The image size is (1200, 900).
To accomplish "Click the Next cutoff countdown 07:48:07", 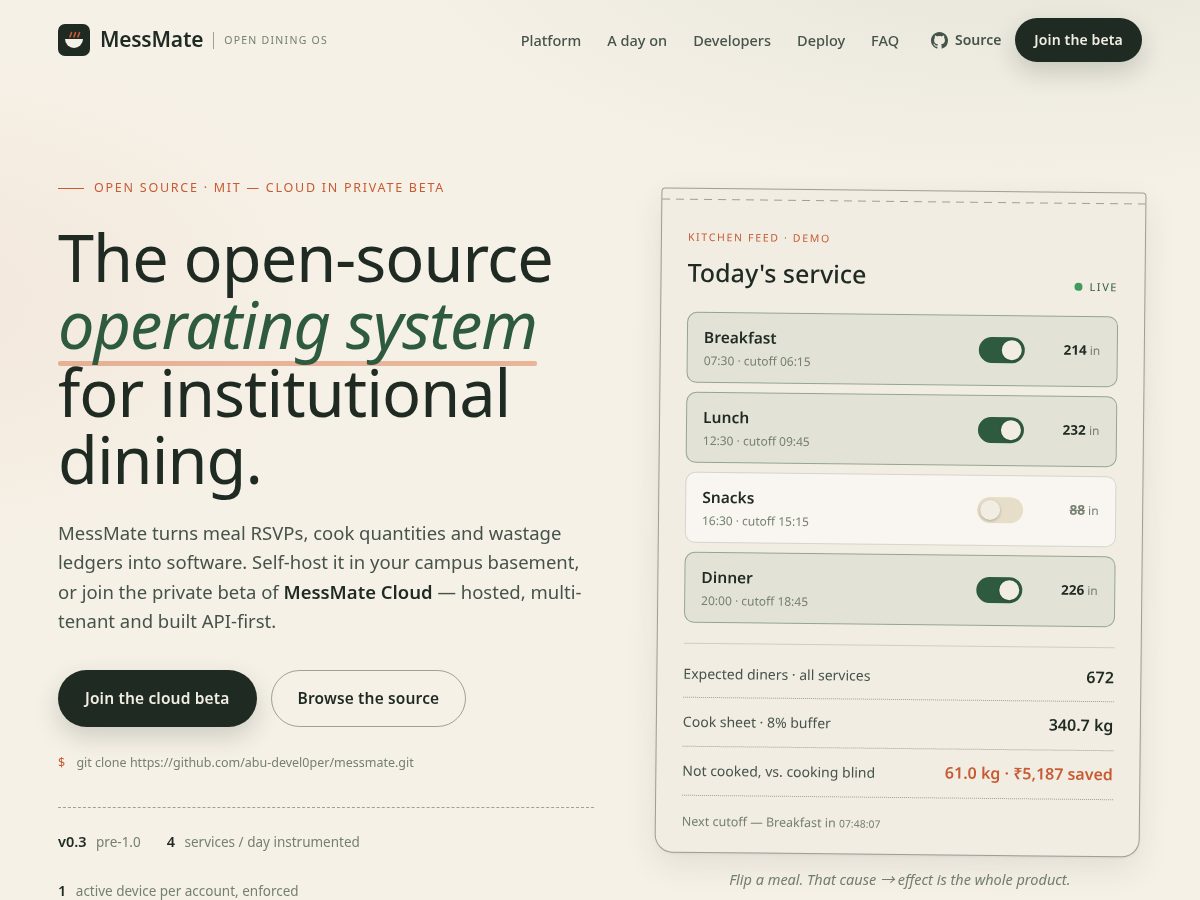I will (859, 824).
